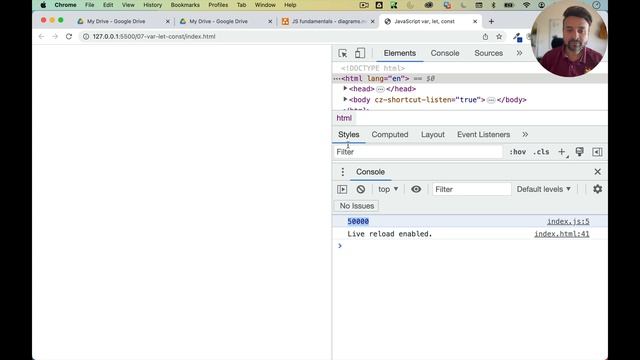Open console drawer three-dot menu

point(342,172)
